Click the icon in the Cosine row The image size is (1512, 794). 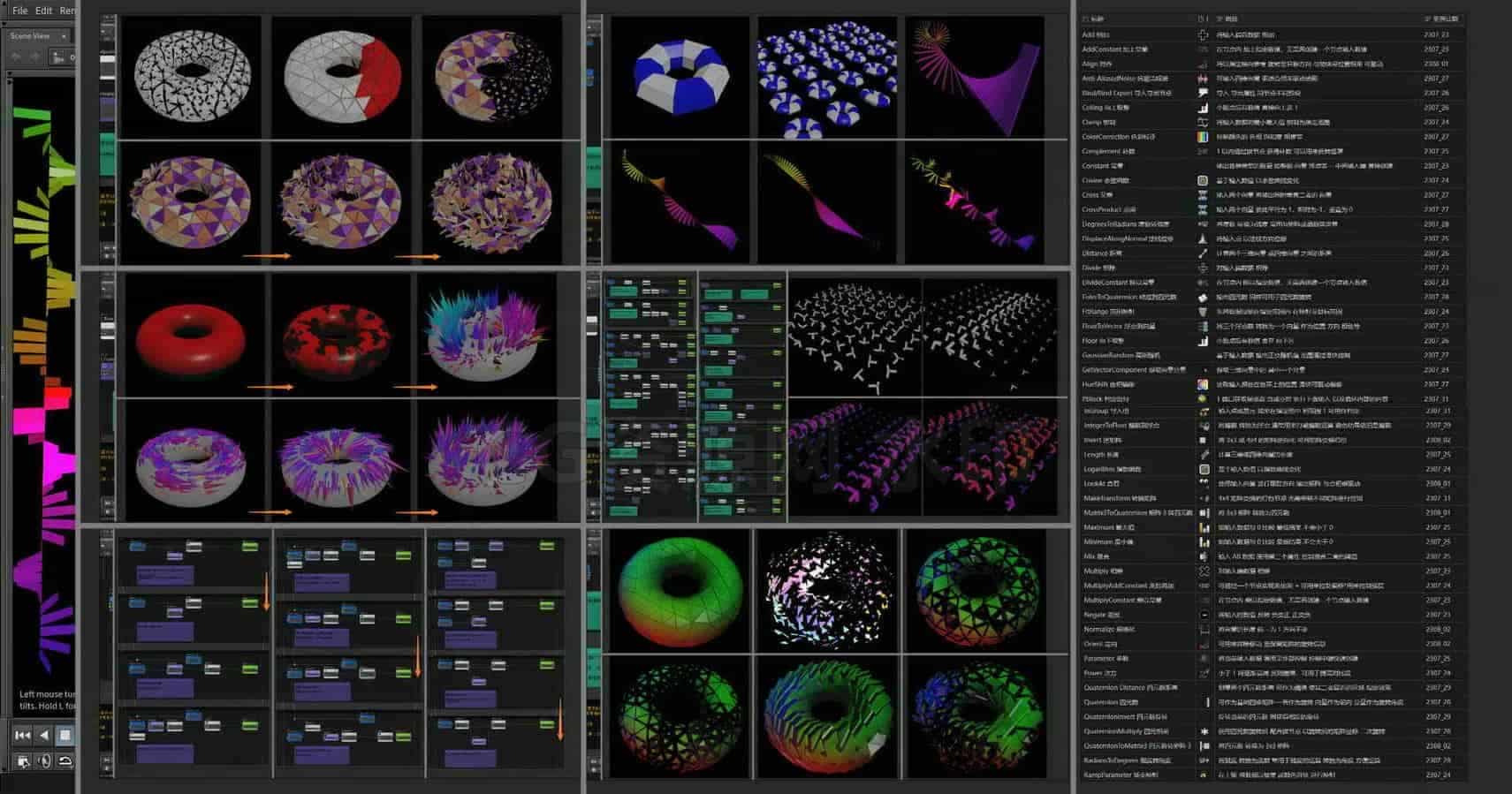pos(1203,180)
